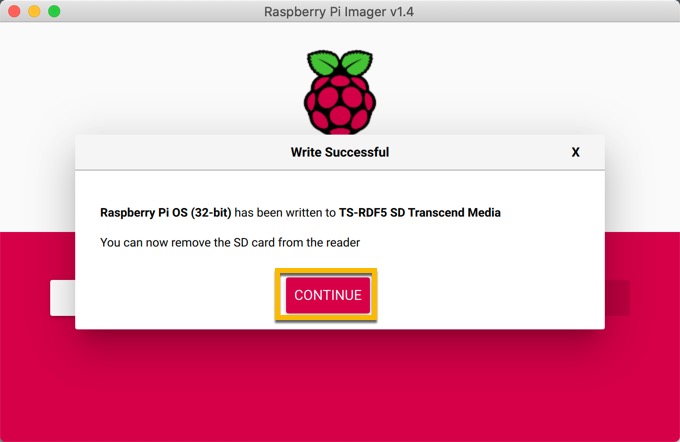680x442 pixels.
Task: Click the CONTINUE button
Action: 327,295
